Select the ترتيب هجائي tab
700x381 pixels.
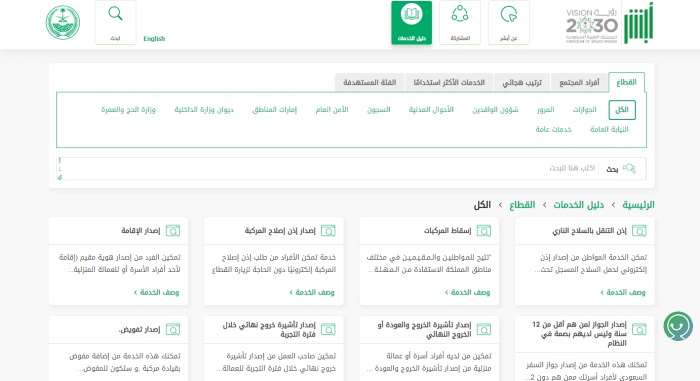[x=522, y=83]
